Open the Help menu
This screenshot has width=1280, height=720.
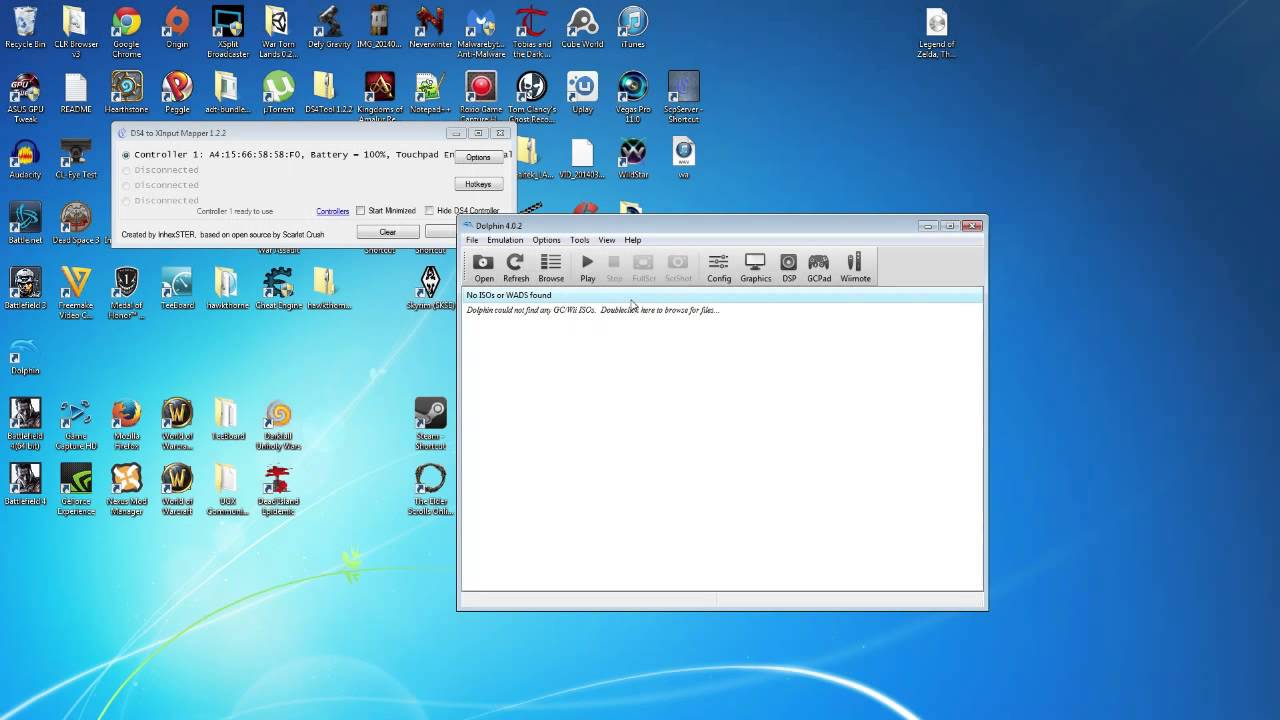(632, 240)
